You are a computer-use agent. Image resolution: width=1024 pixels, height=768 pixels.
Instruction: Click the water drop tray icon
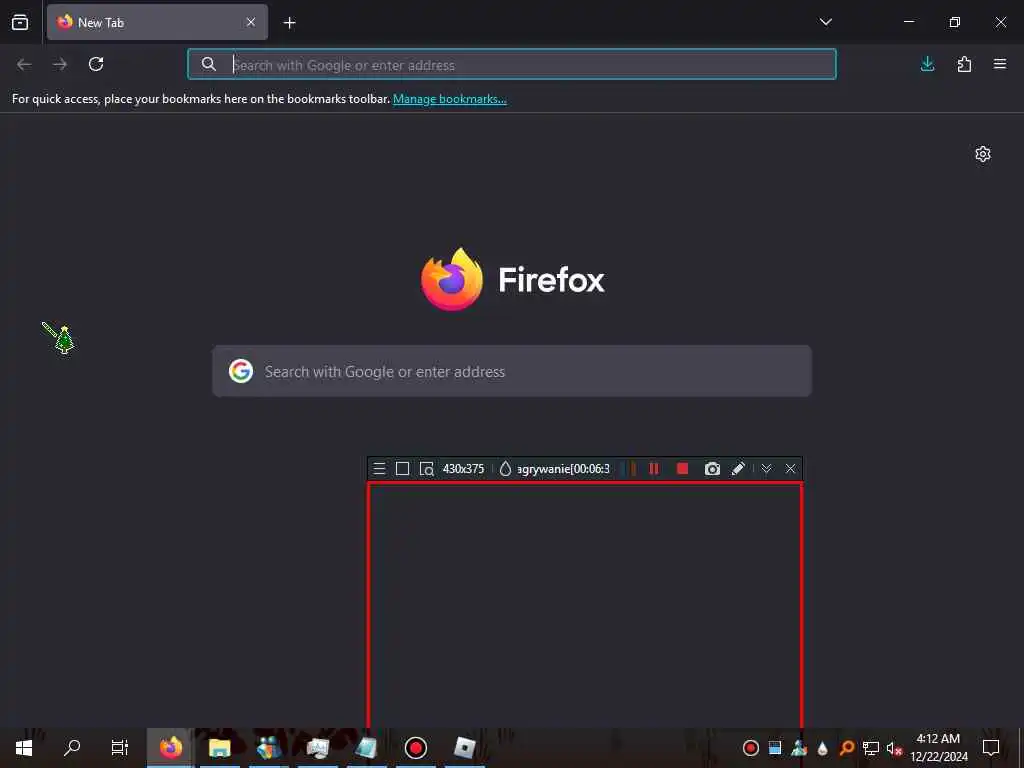[x=823, y=748]
